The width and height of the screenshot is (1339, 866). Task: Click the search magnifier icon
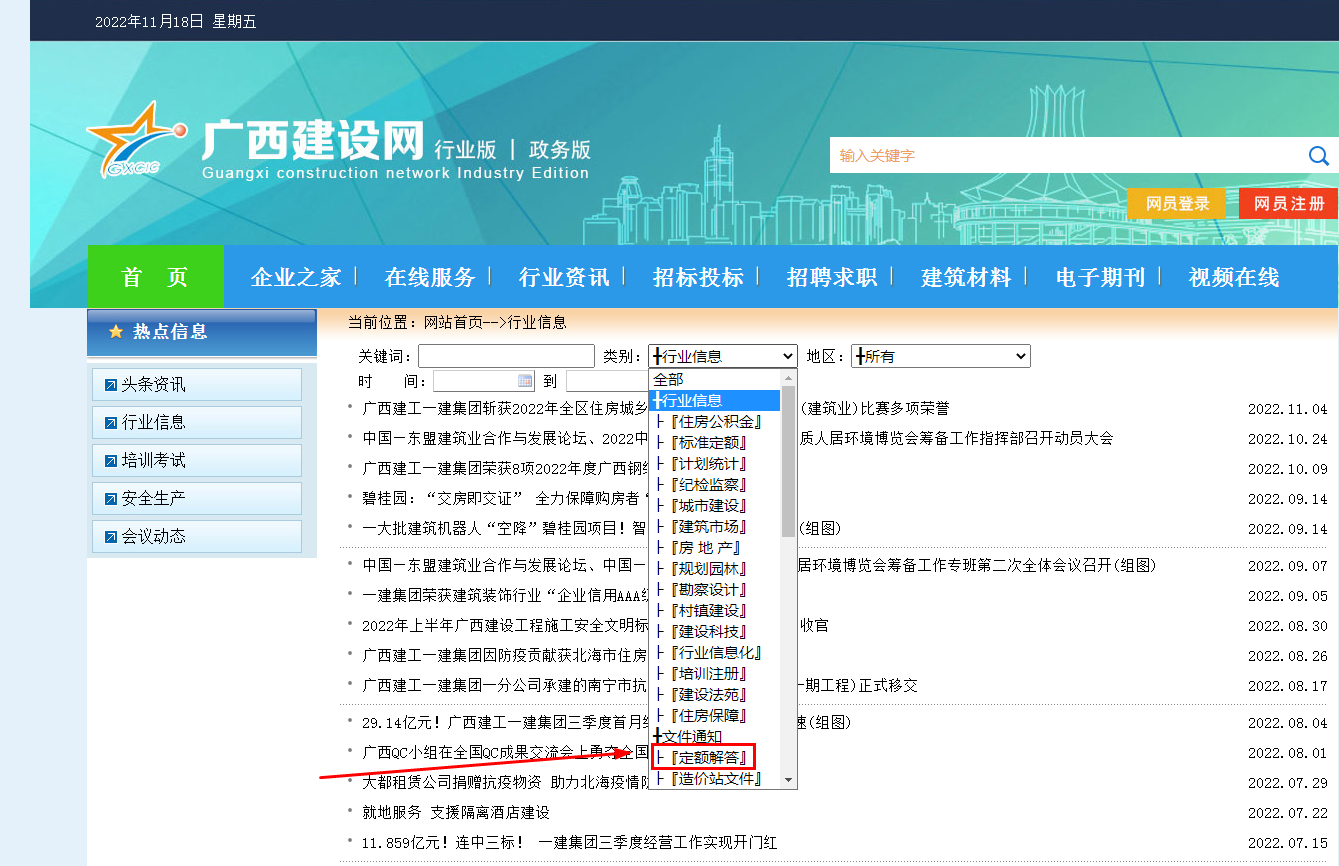point(1318,156)
